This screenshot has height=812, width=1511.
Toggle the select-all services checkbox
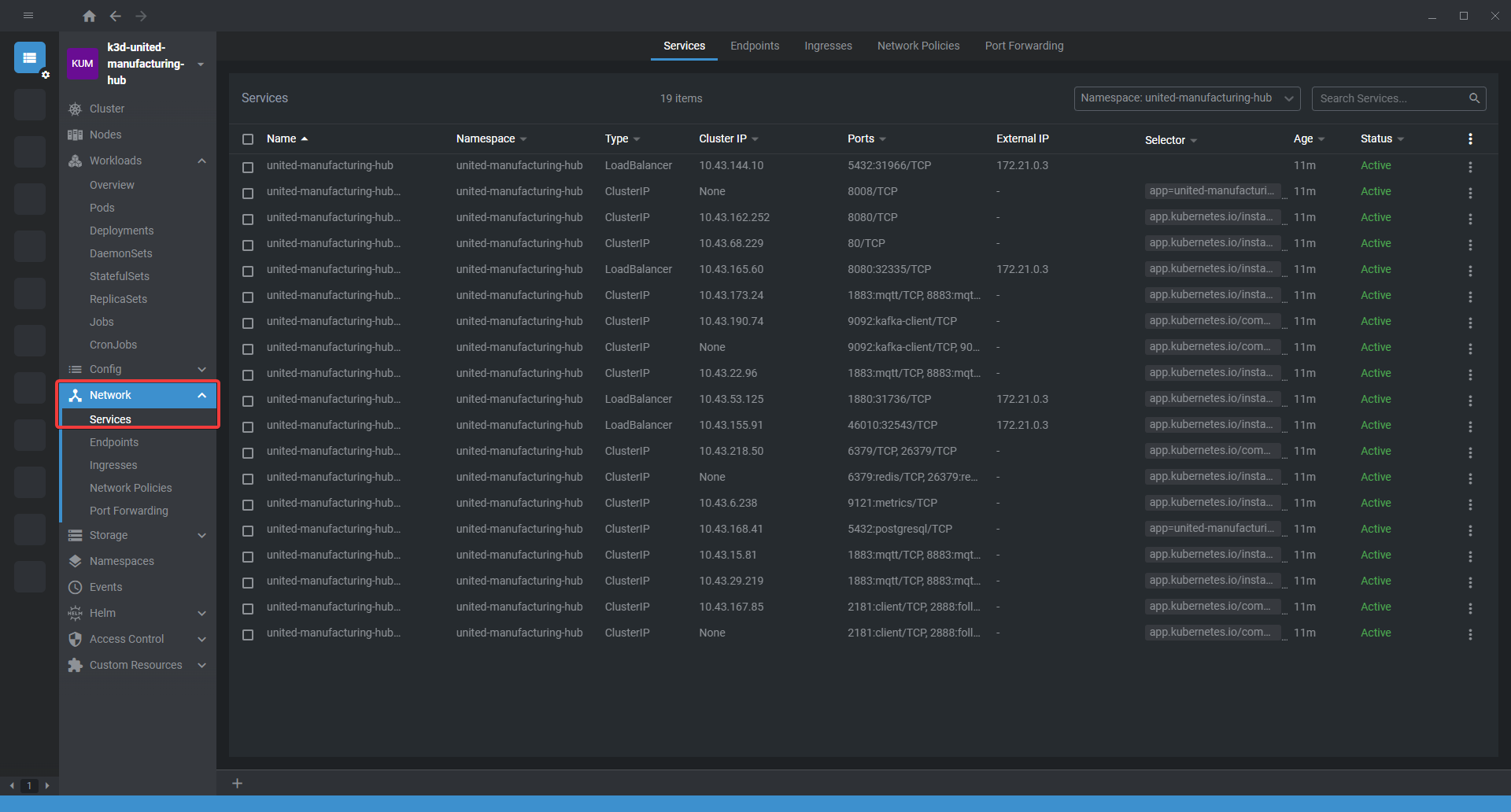[x=248, y=139]
